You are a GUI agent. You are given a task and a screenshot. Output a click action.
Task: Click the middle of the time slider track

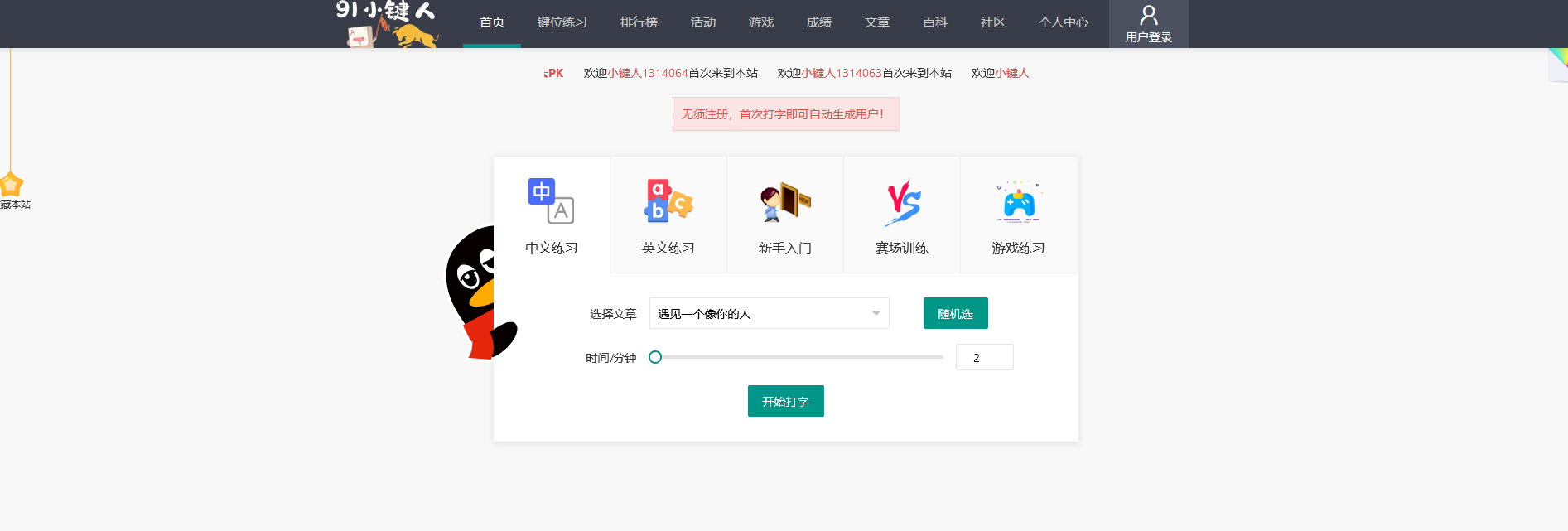point(799,357)
